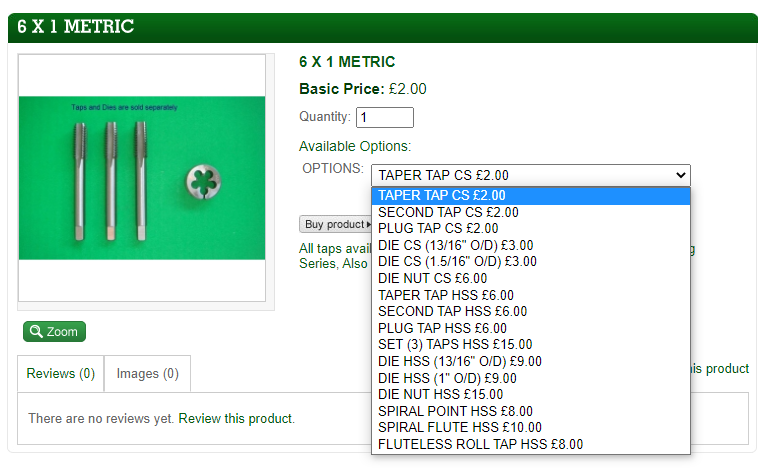Click the Quantity input field
Viewport: 759px width, 473px height.
(384, 117)
